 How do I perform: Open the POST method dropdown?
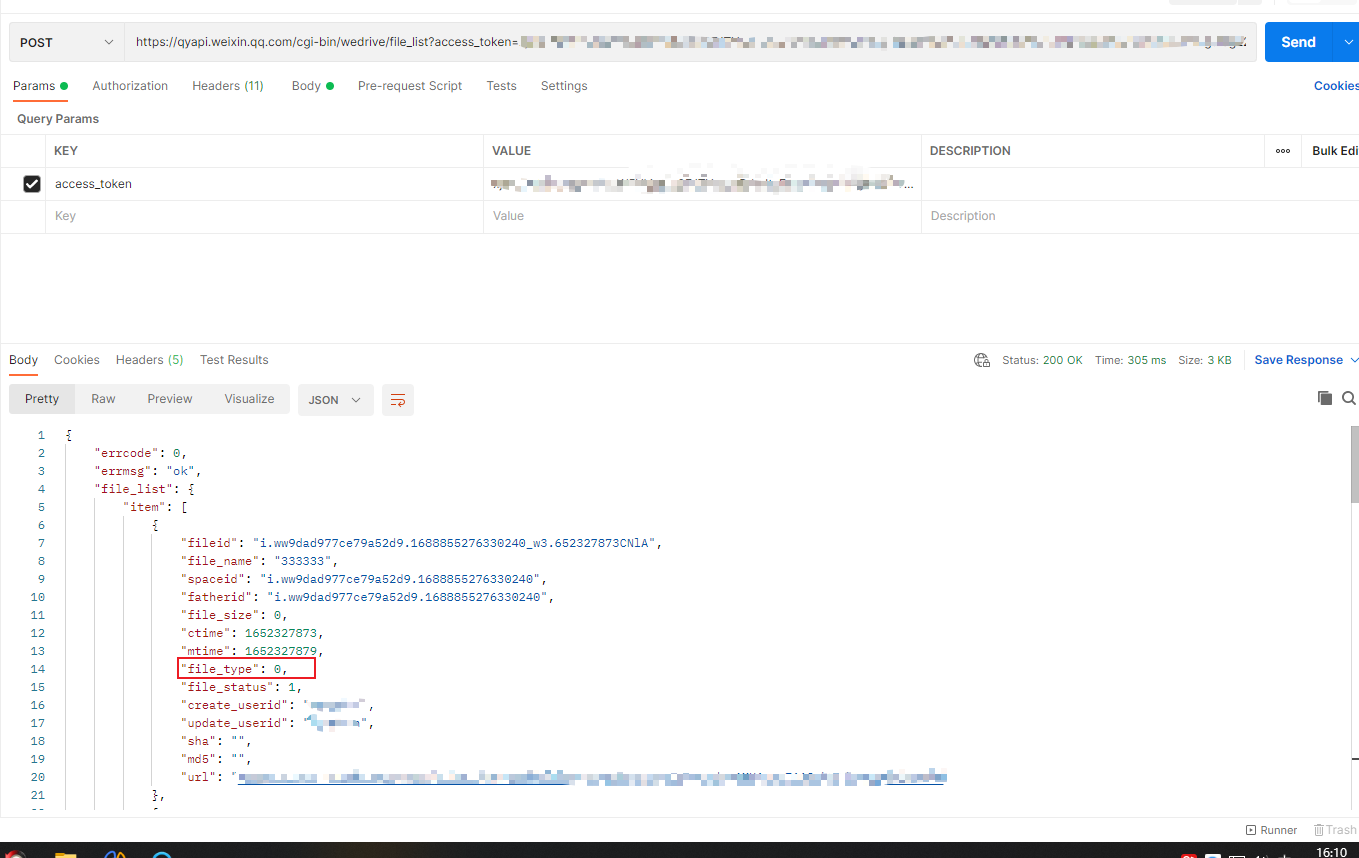[x=67, y=42]
